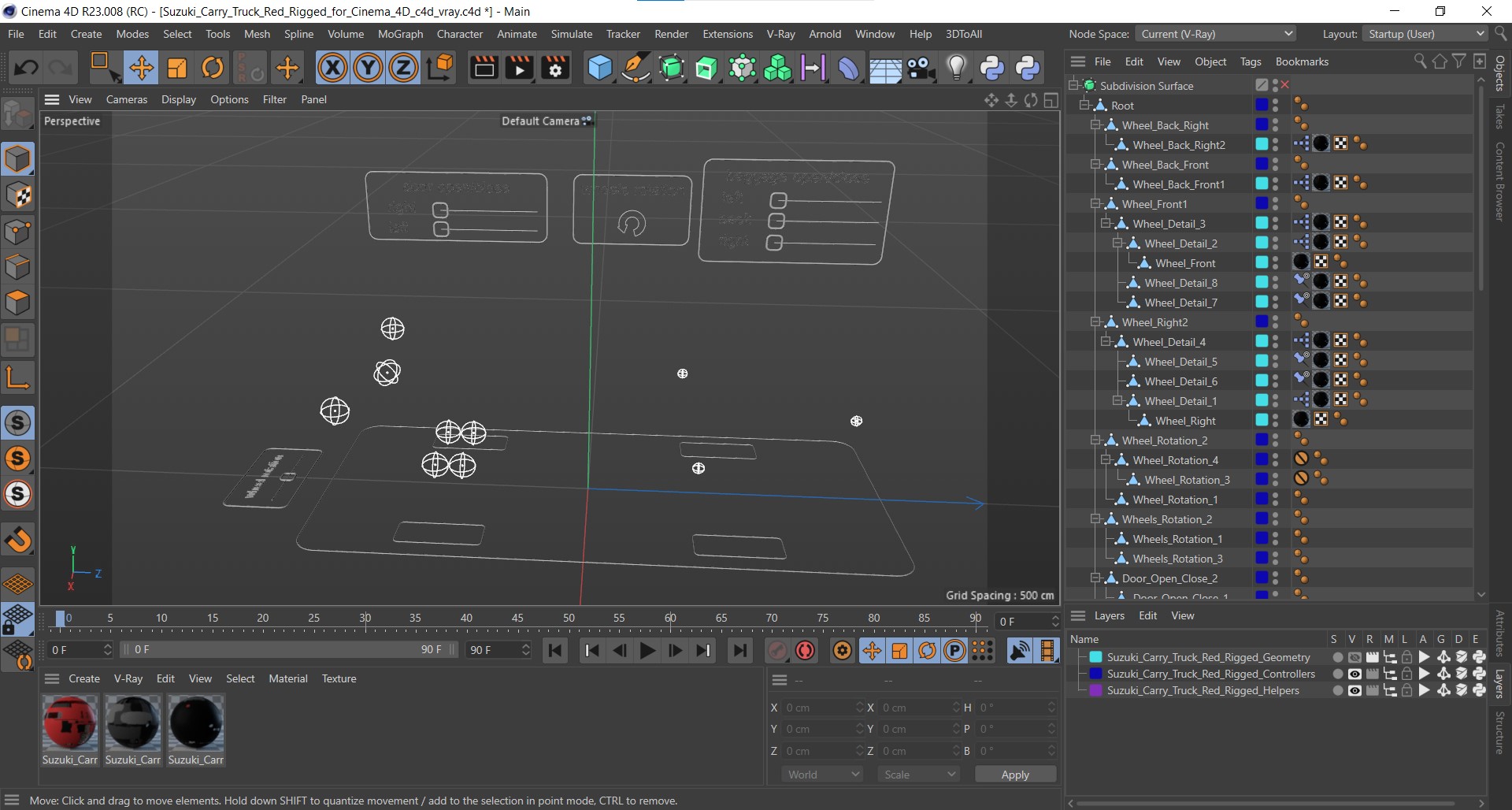Open the Node Space dropdown
This screenshot has height=810, width=1512.
tap(1216, 34)
